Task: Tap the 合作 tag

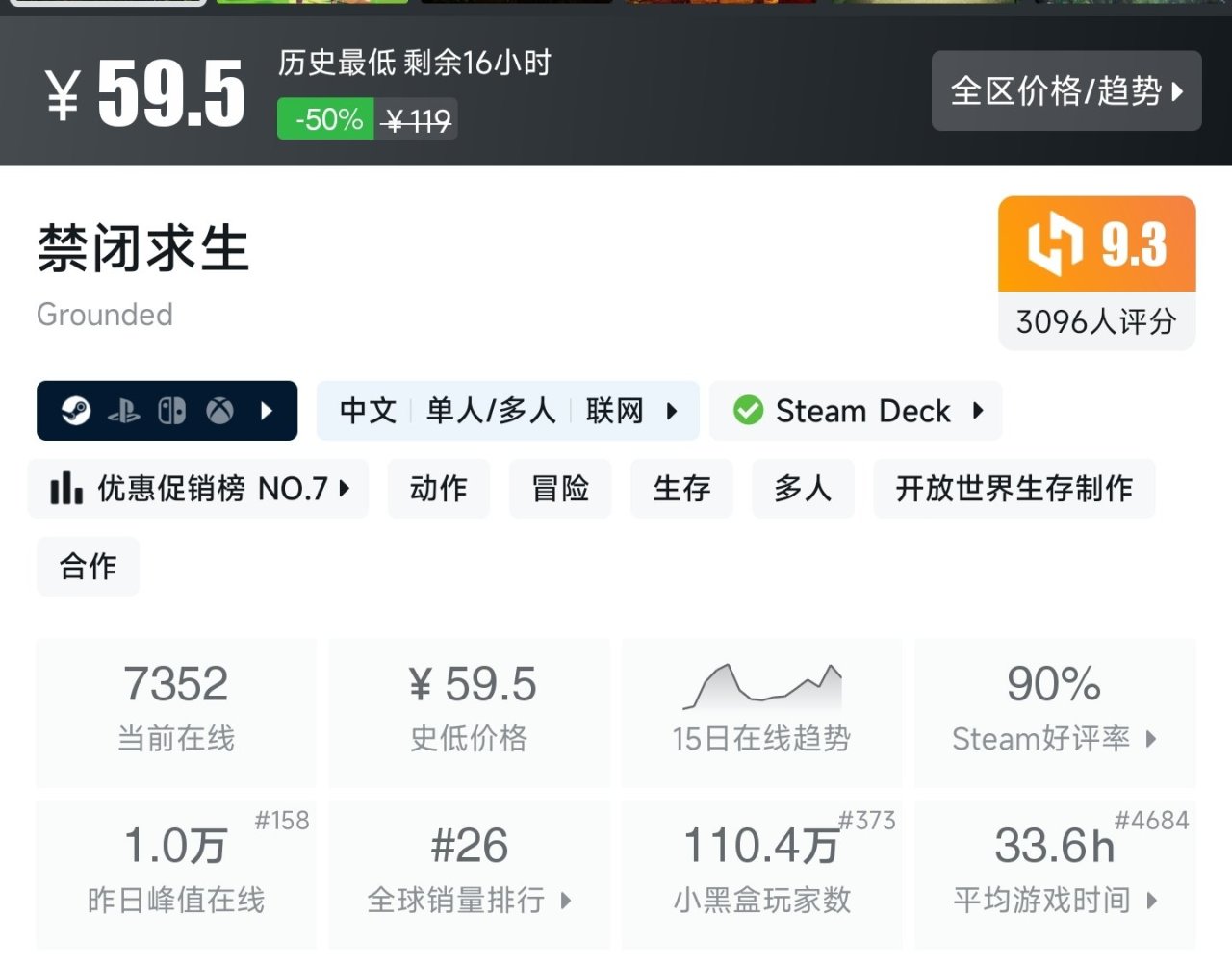Action: click(88, 567)
